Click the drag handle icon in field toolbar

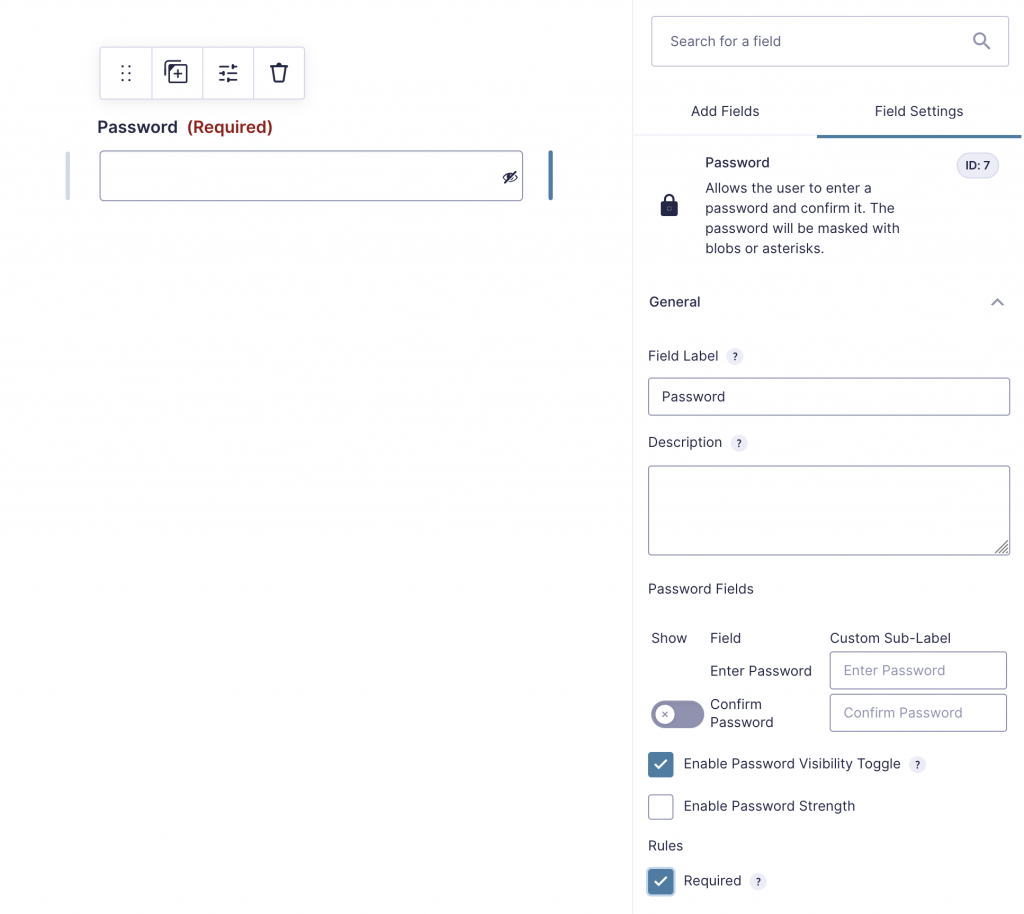click(126, 73)
